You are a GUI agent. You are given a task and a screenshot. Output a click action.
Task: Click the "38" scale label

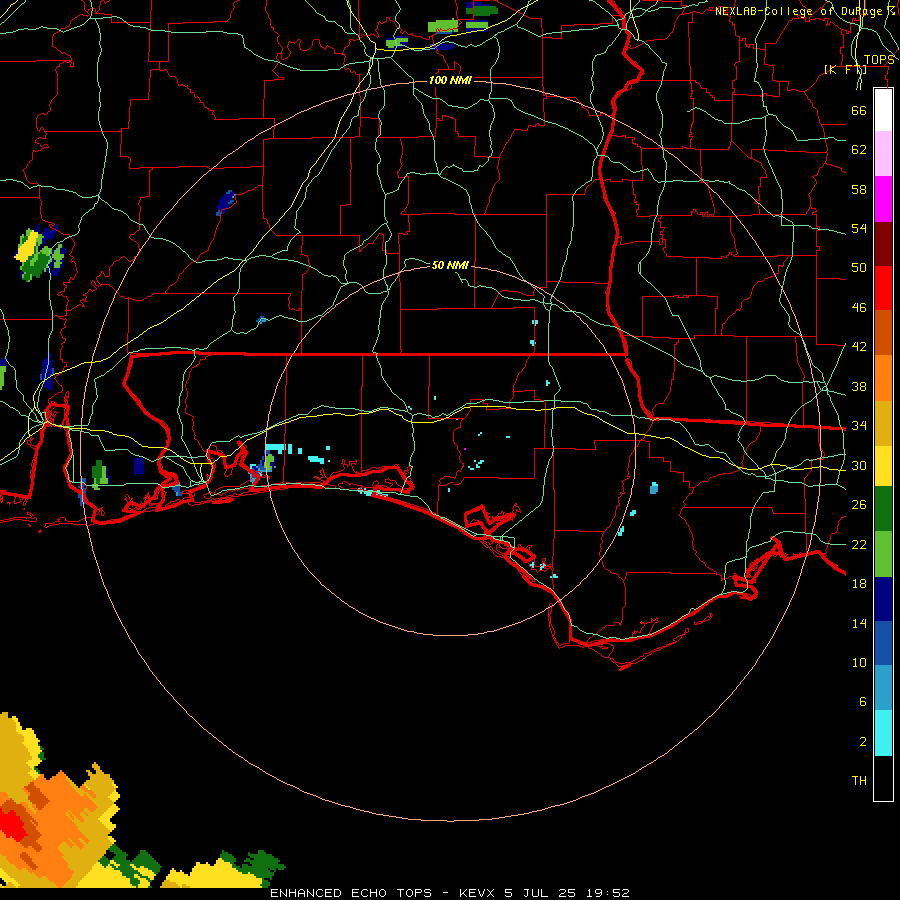click(x=859, y=386)
